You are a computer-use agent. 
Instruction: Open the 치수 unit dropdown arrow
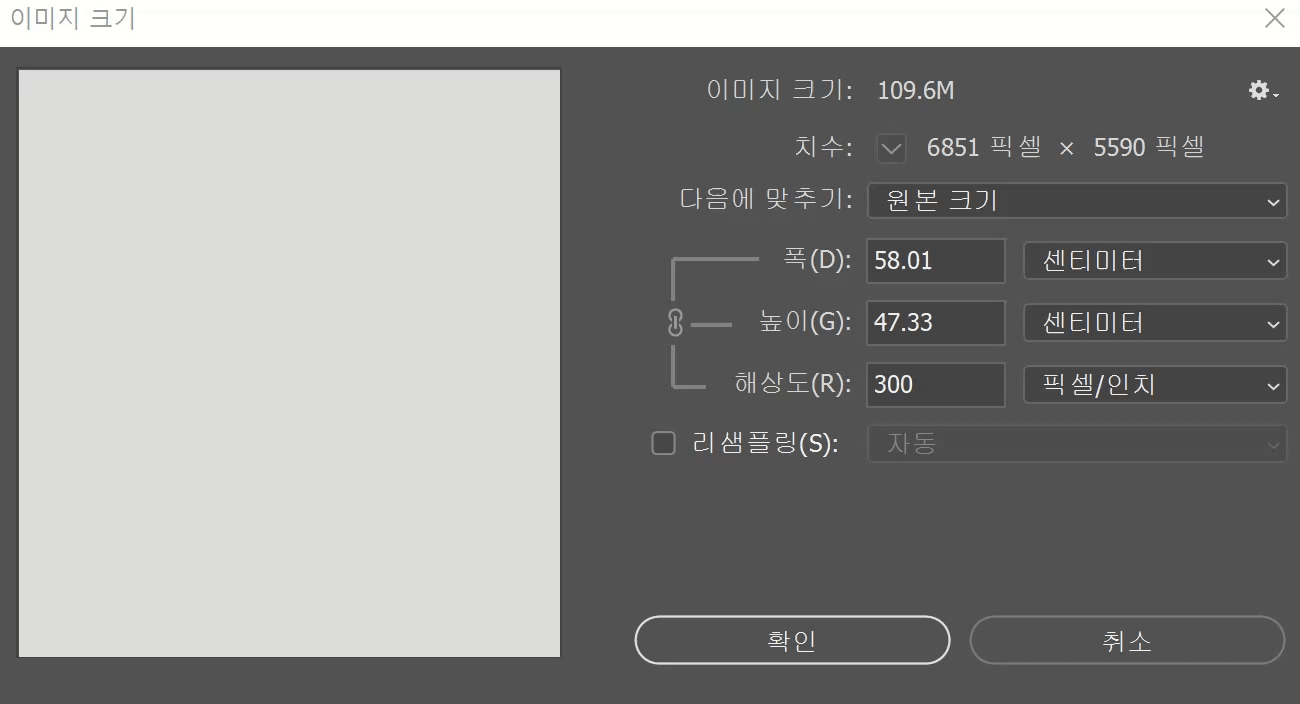[891, 149]
